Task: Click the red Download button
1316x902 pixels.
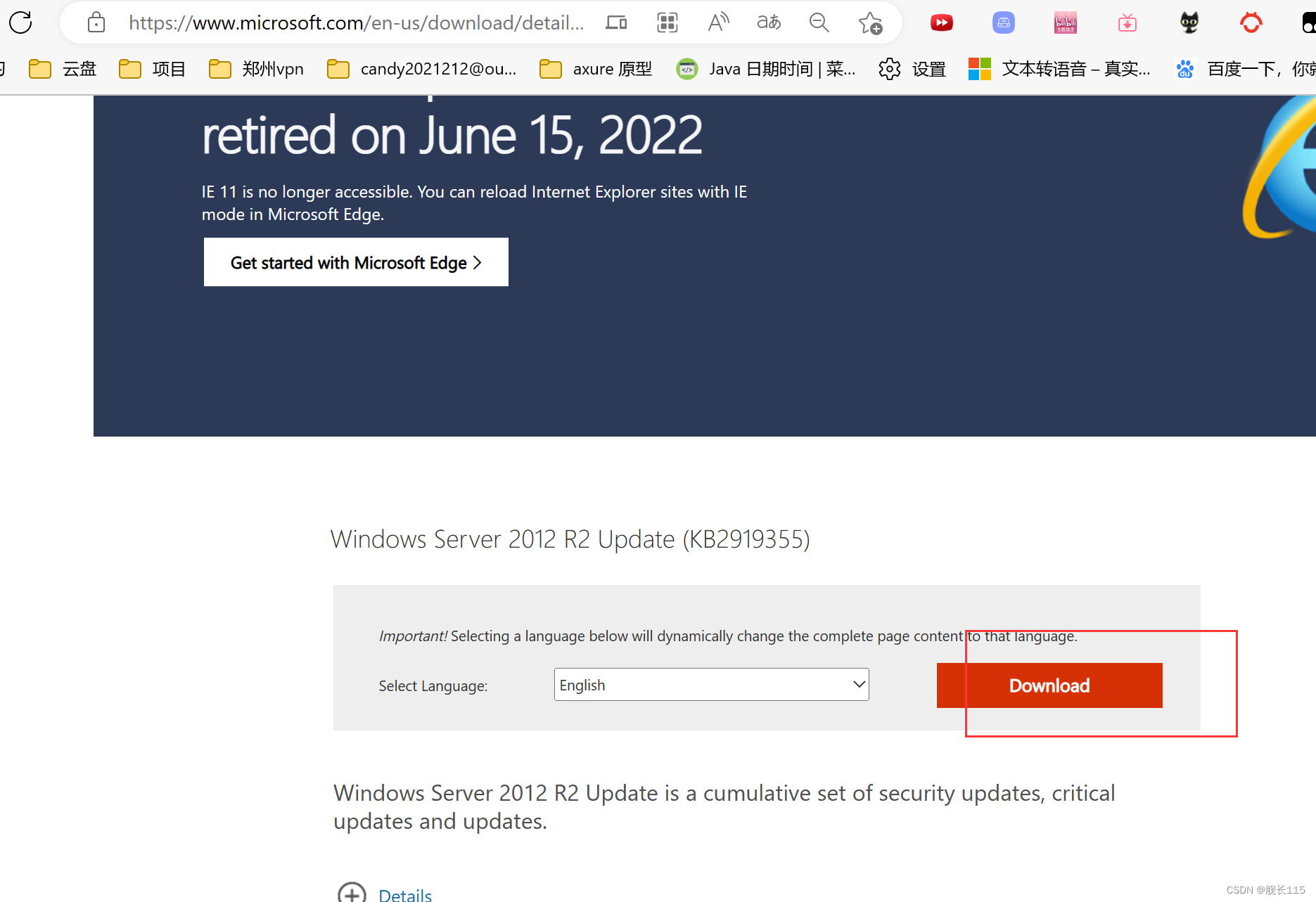Action: point(1049,685)
